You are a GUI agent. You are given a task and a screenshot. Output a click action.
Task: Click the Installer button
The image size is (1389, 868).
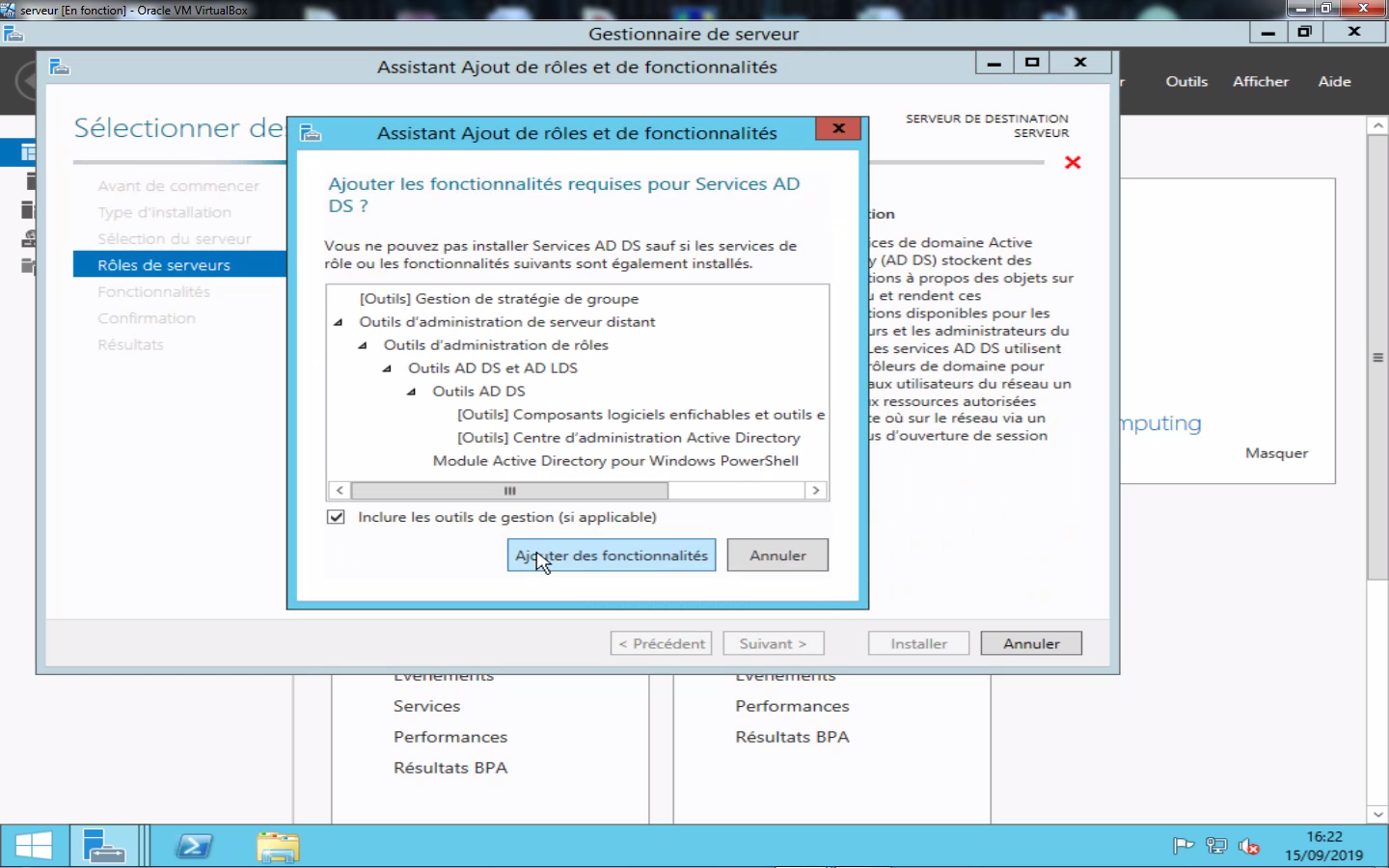point(918,643)
